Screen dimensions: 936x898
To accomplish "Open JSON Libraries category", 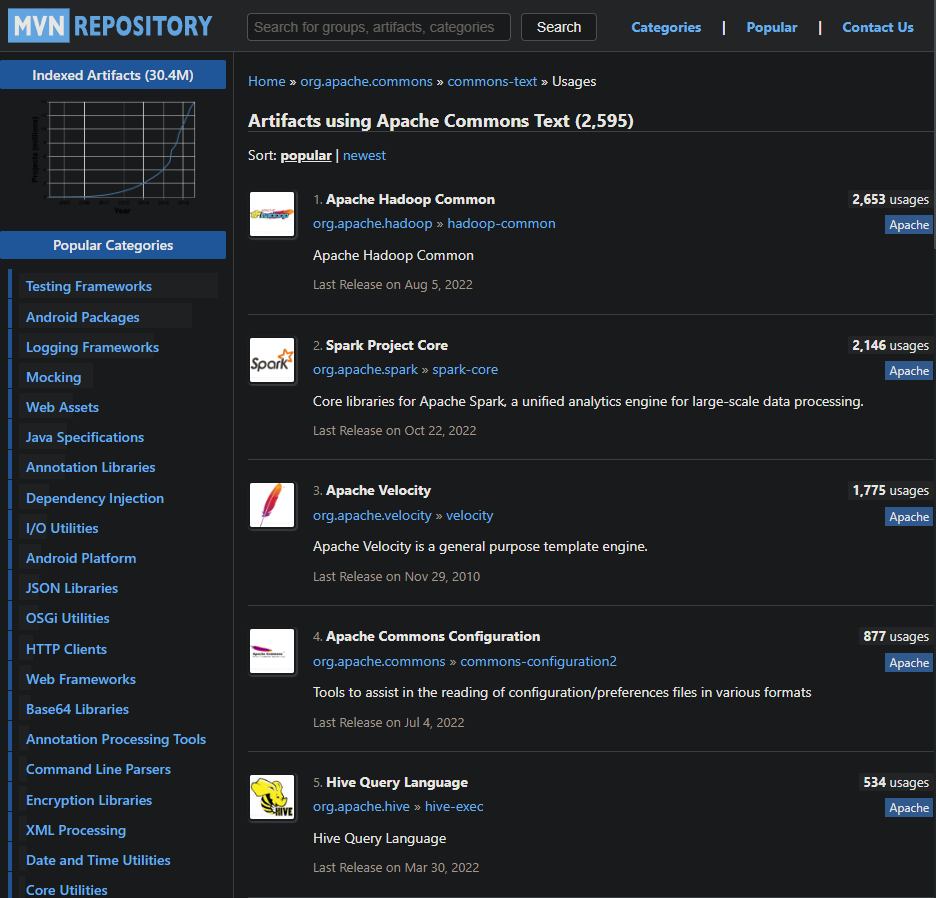I will pos(72,588).
